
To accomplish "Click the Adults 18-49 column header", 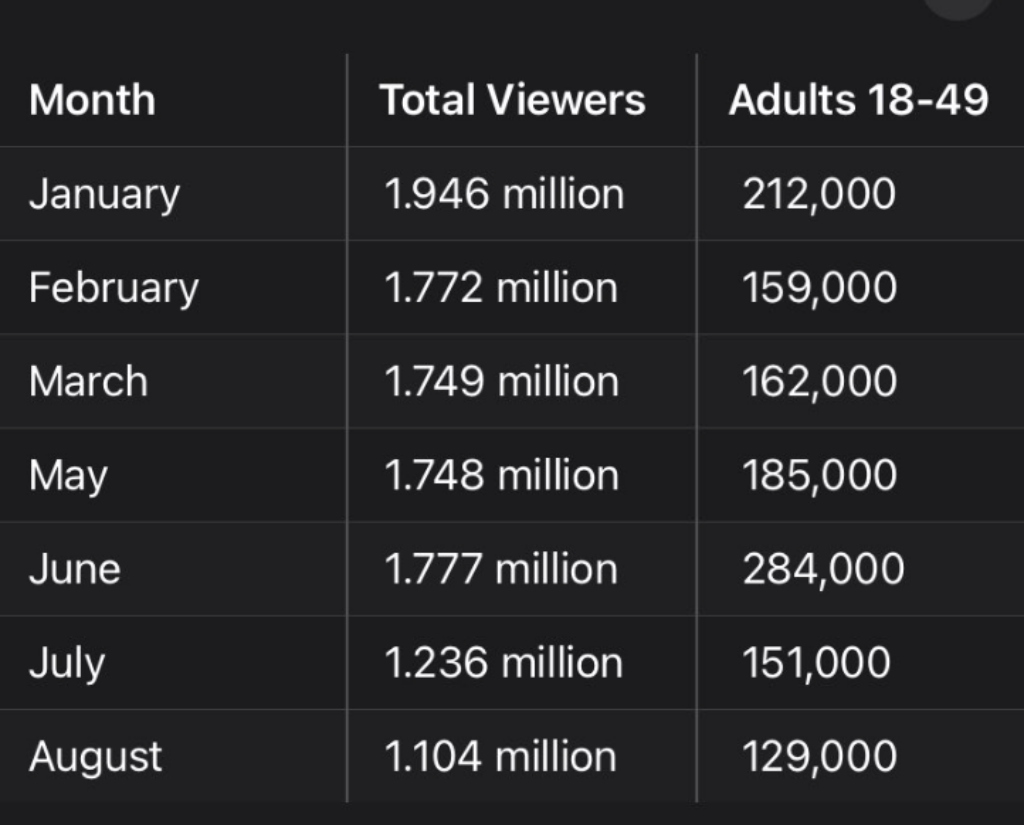I will click(x=858, y=101).
